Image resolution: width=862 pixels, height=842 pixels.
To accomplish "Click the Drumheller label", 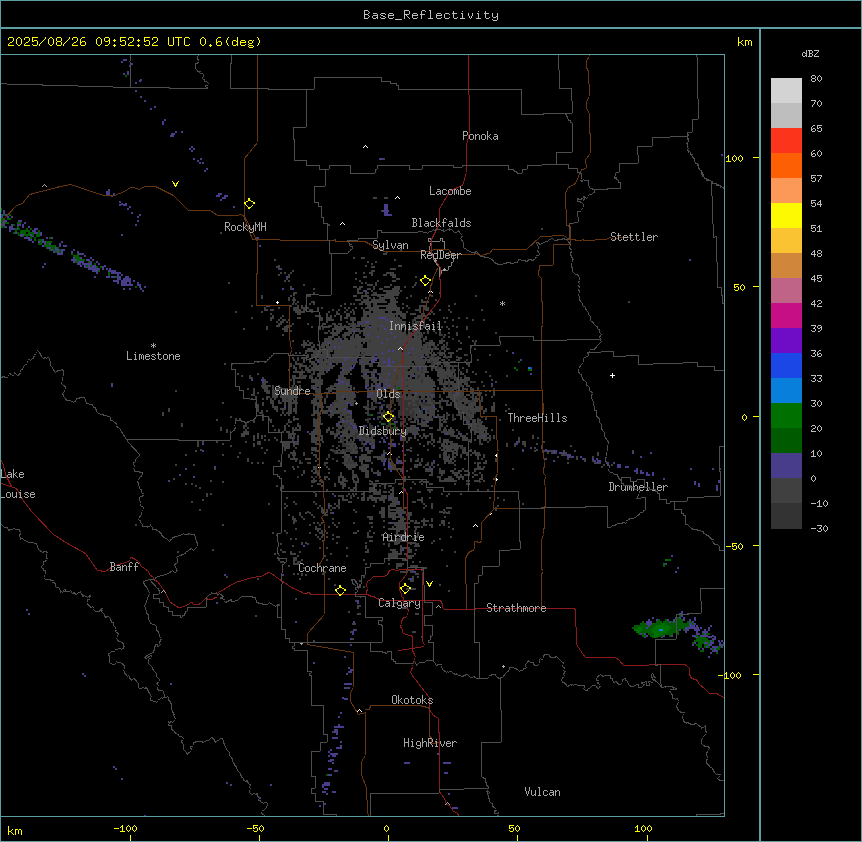I will coord(638,487).
